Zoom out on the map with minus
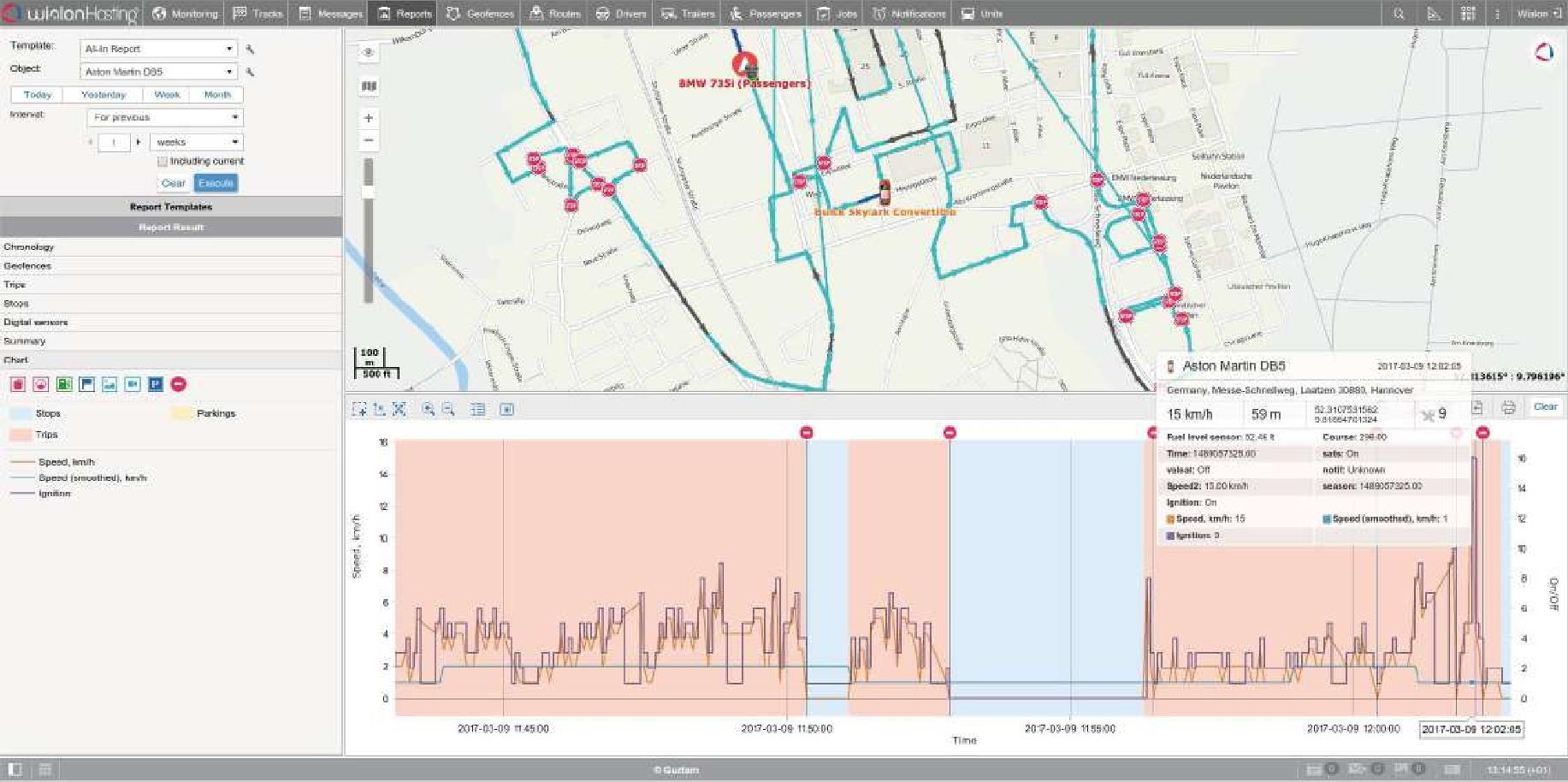This screenshot has height=782, width=1568. click(369, 139)
